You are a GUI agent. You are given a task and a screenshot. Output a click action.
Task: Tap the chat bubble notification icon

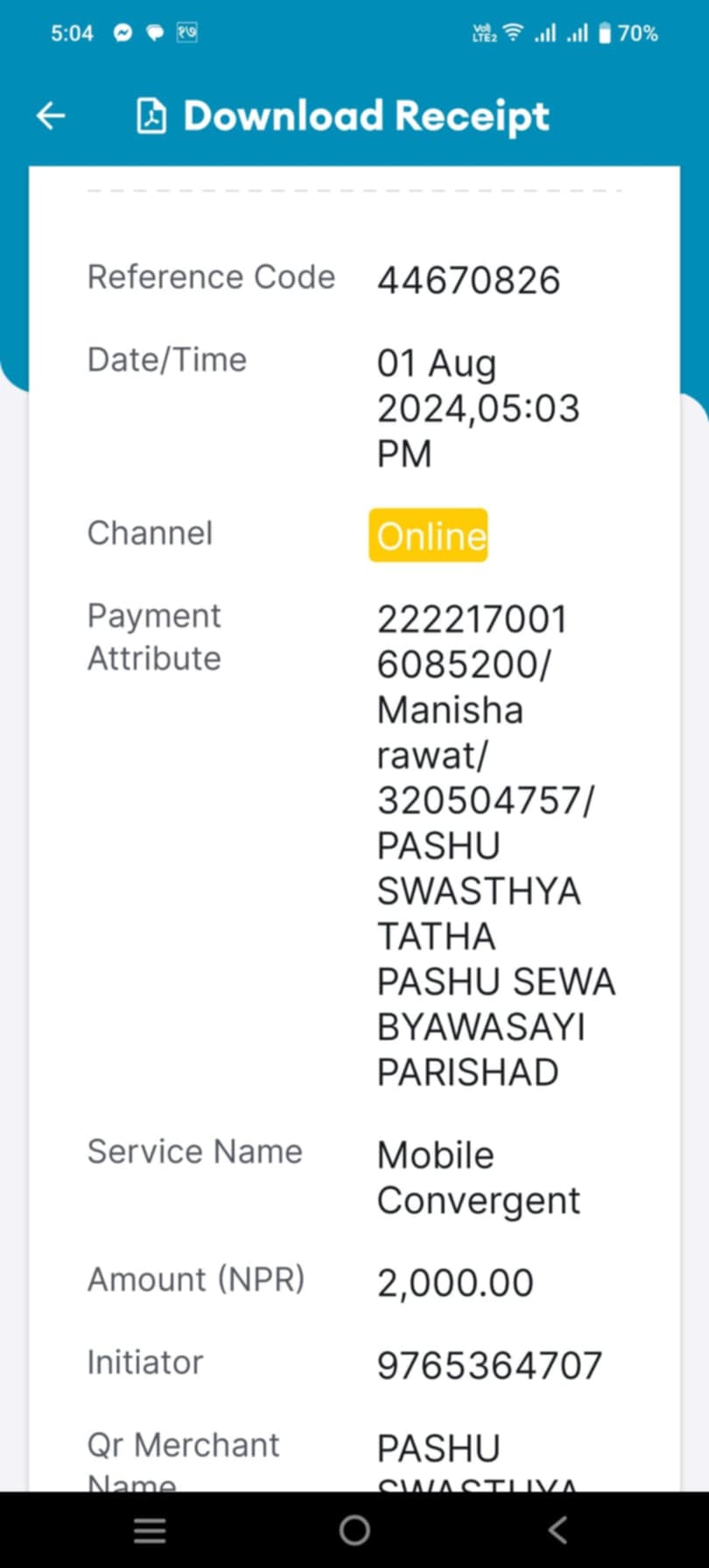pos(155,33)
